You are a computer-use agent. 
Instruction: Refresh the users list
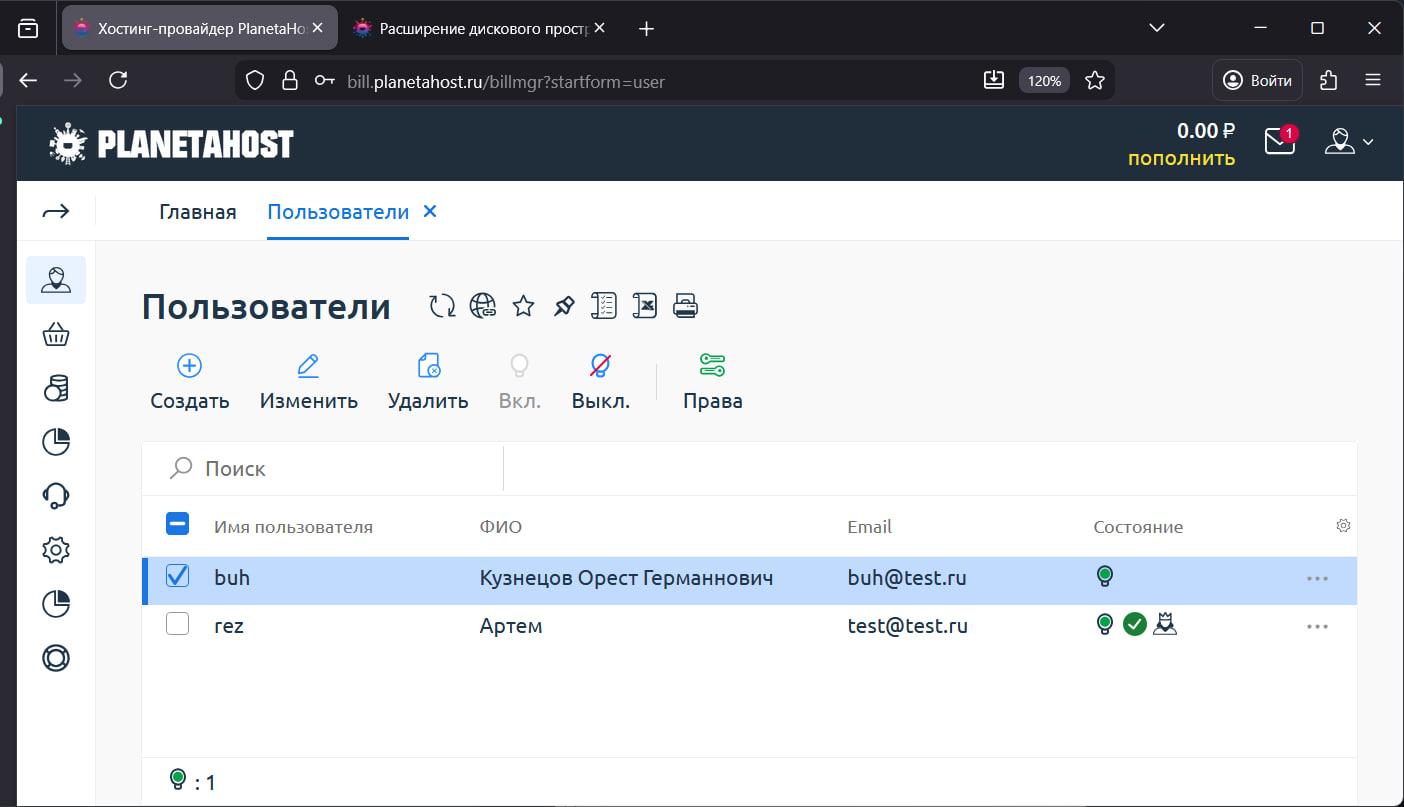pyautogui.click(x=441, y=305)
